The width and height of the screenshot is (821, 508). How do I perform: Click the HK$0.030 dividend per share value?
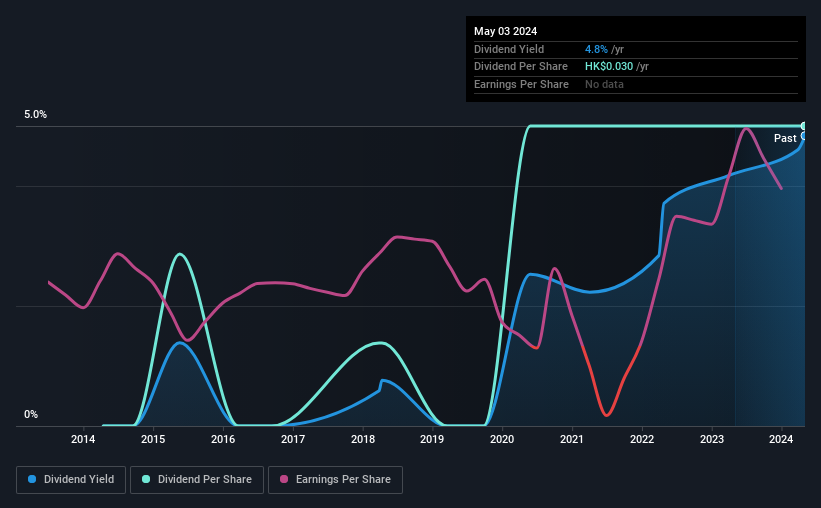pos(609,67)
